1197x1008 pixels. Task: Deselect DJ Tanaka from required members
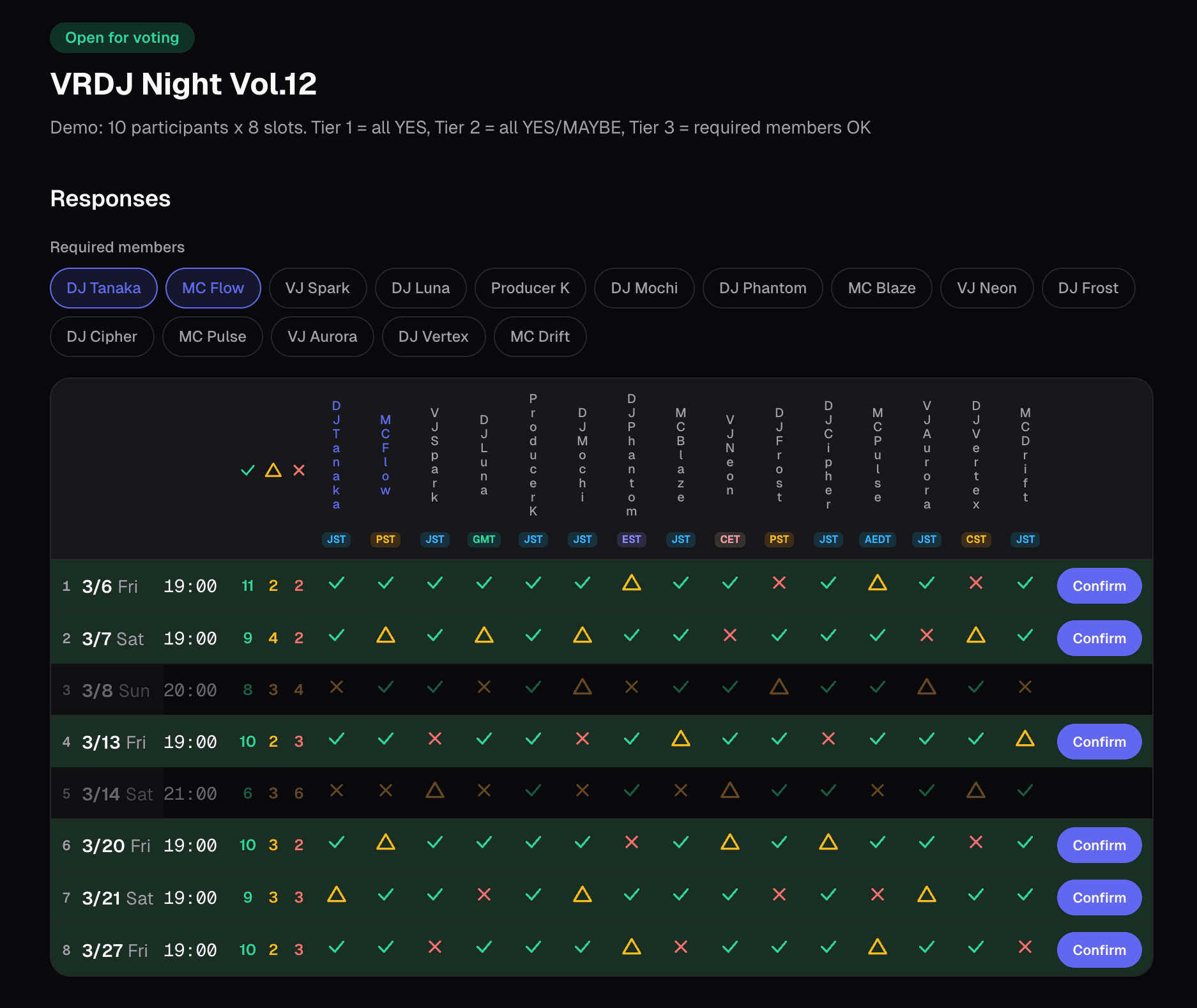click(103, 288)
